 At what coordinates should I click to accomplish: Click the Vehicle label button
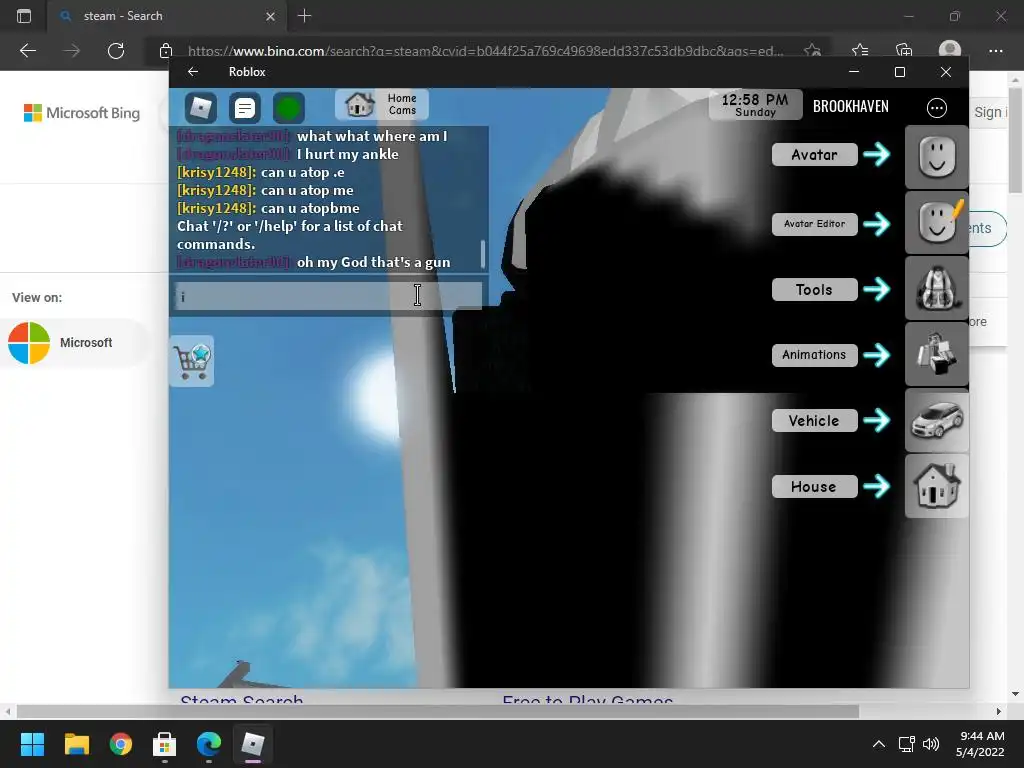(x=814, y=421)
